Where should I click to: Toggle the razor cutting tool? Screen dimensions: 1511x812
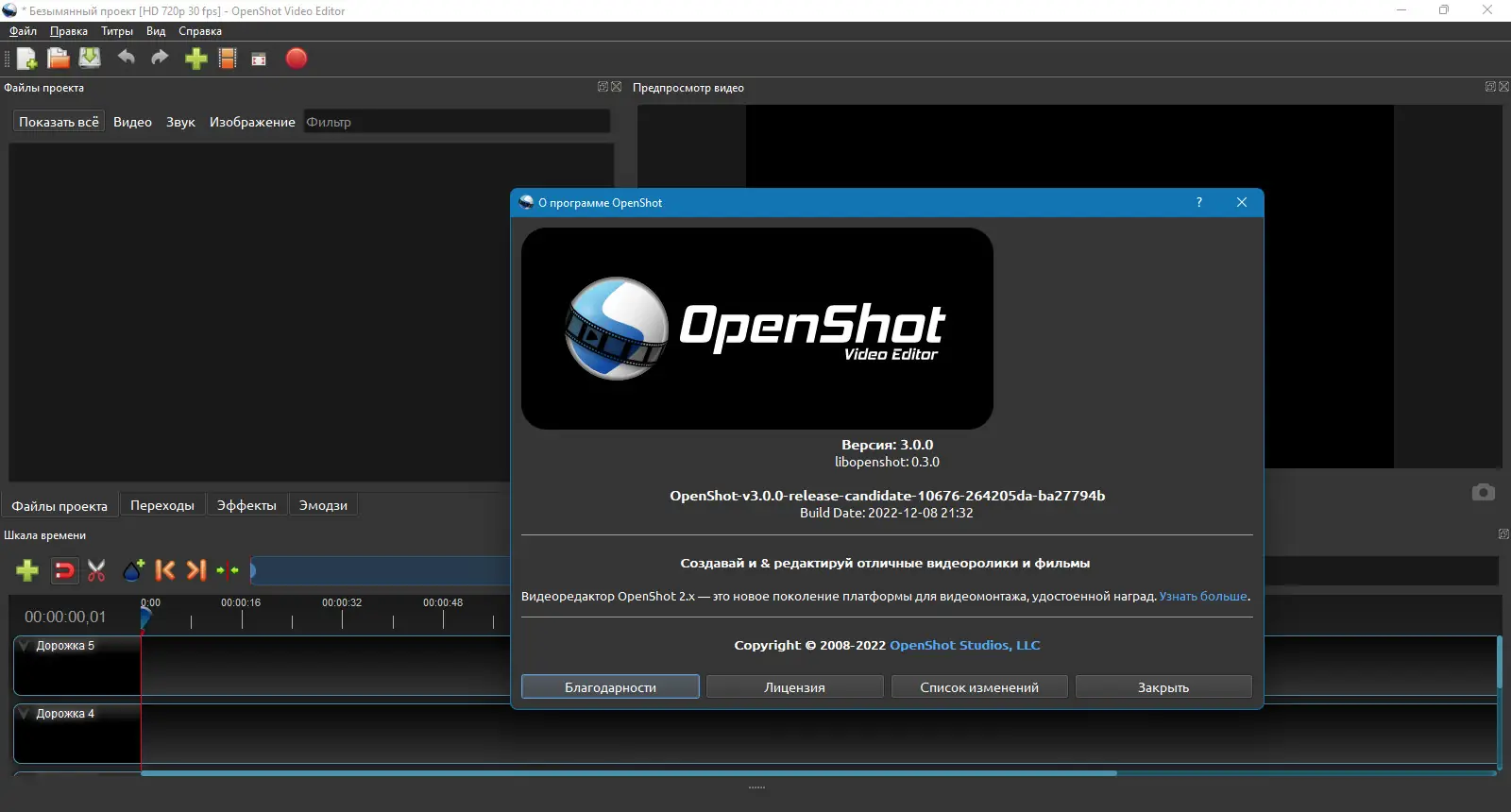pyautogui.click(x=96, y=569)
